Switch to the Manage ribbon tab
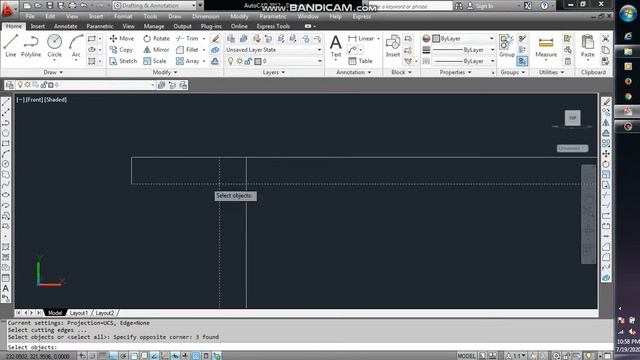The width and height of the screenshot is (640, 360). click(x=154, y=26)
